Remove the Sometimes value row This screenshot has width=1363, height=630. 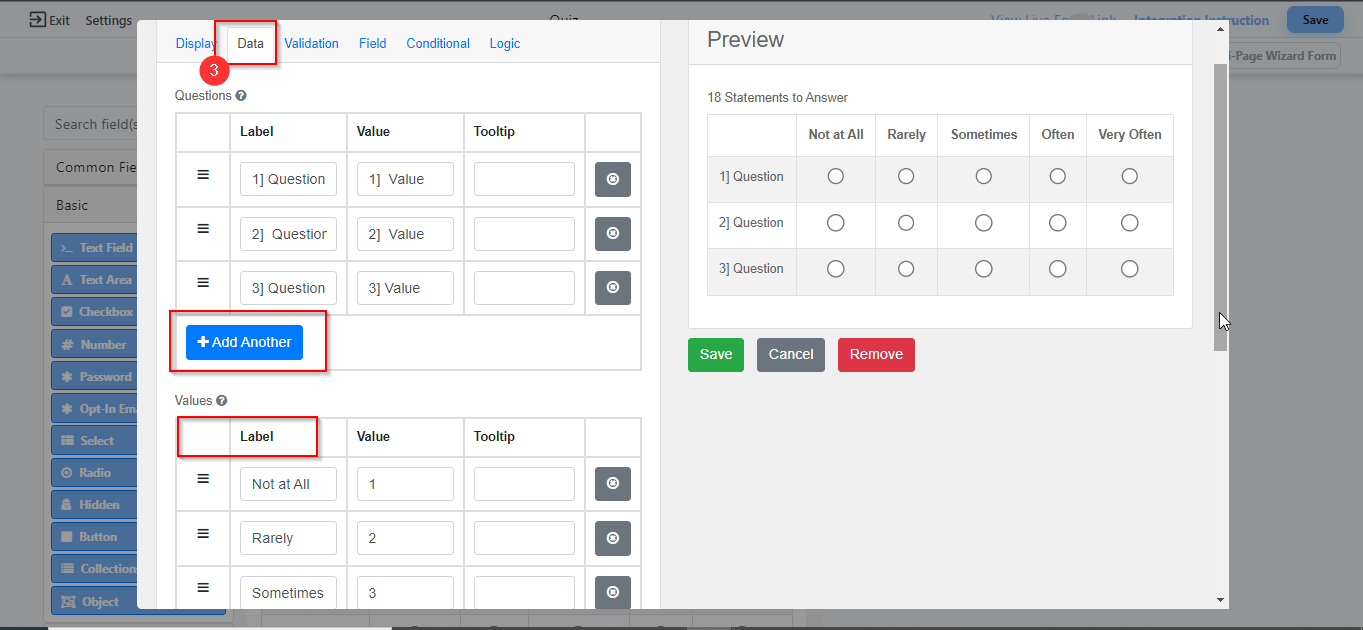(612, 593)
